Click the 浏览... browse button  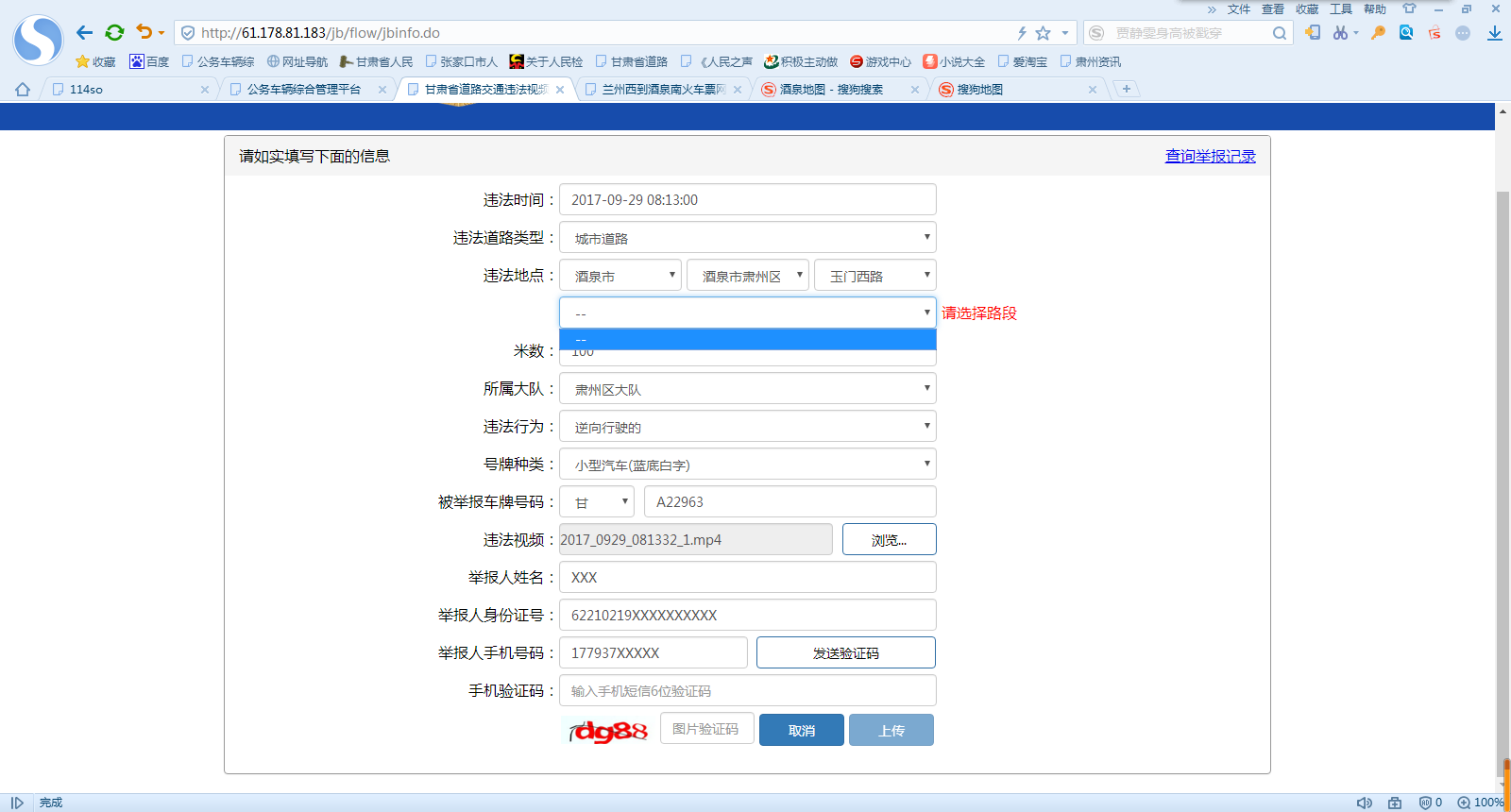(889, 540)
